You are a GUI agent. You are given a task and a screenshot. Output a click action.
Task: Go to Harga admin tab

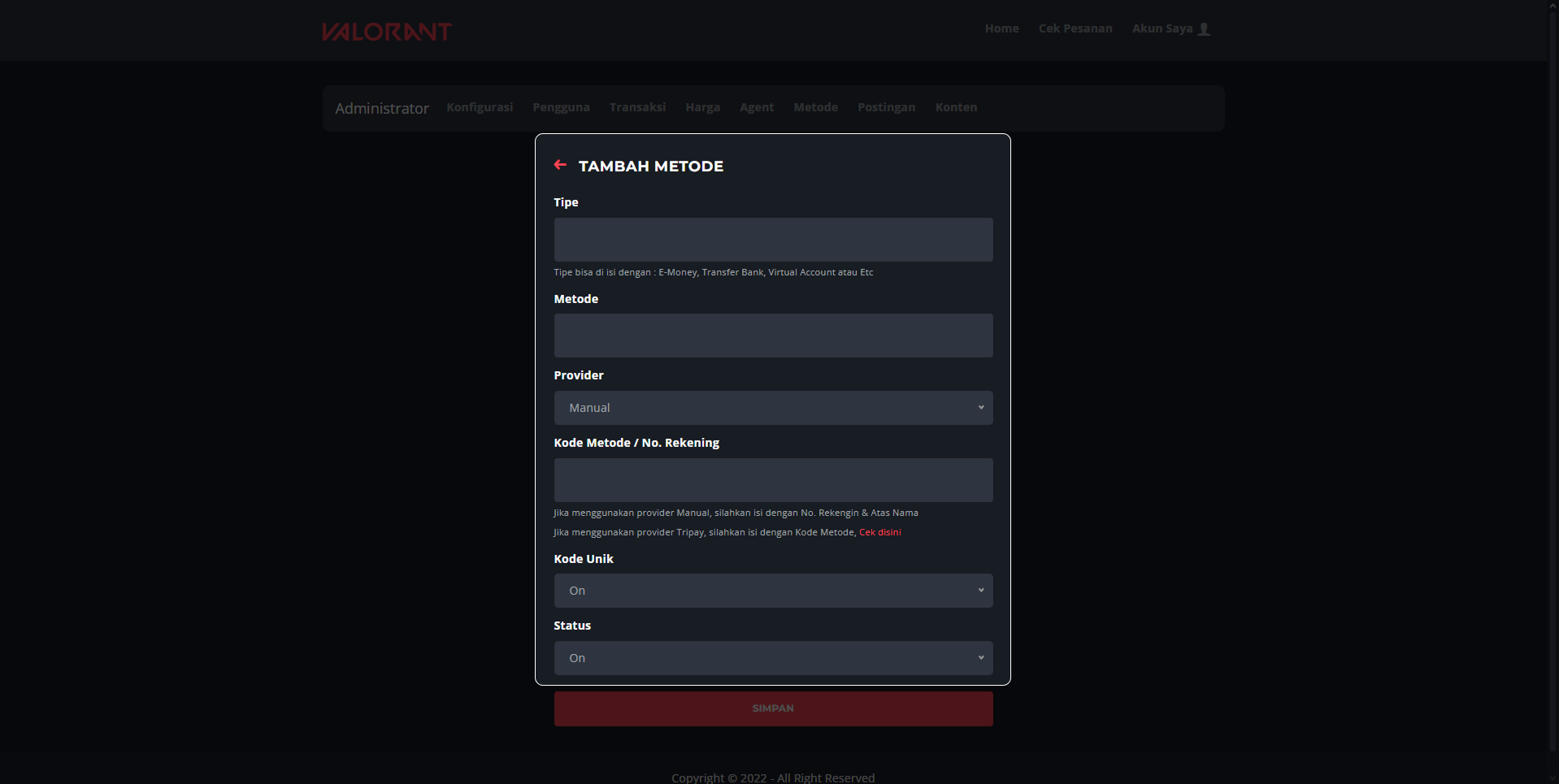pos(702,107)
